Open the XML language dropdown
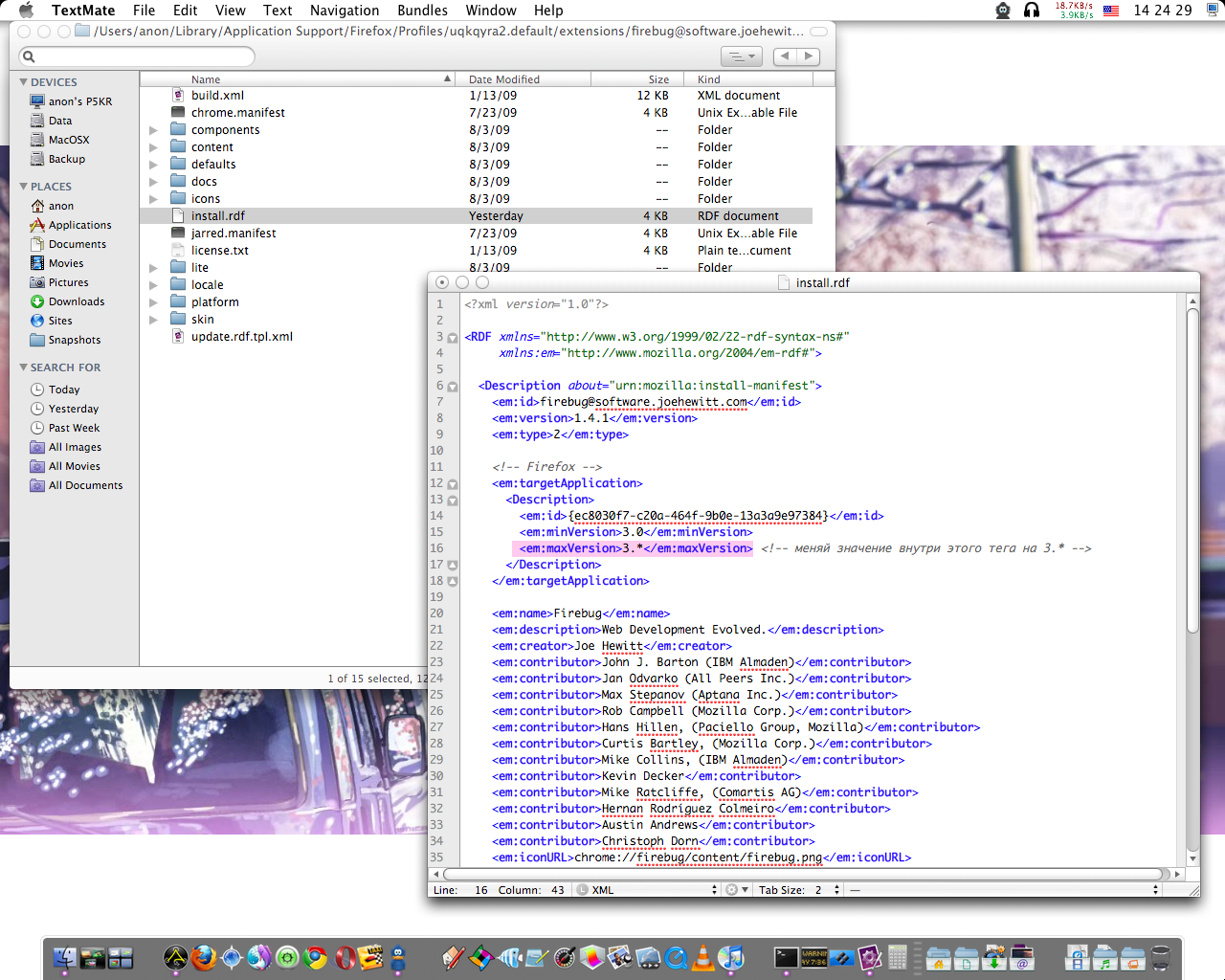The width and height of the screenshot is (1225, 980). tap(647, 890)
